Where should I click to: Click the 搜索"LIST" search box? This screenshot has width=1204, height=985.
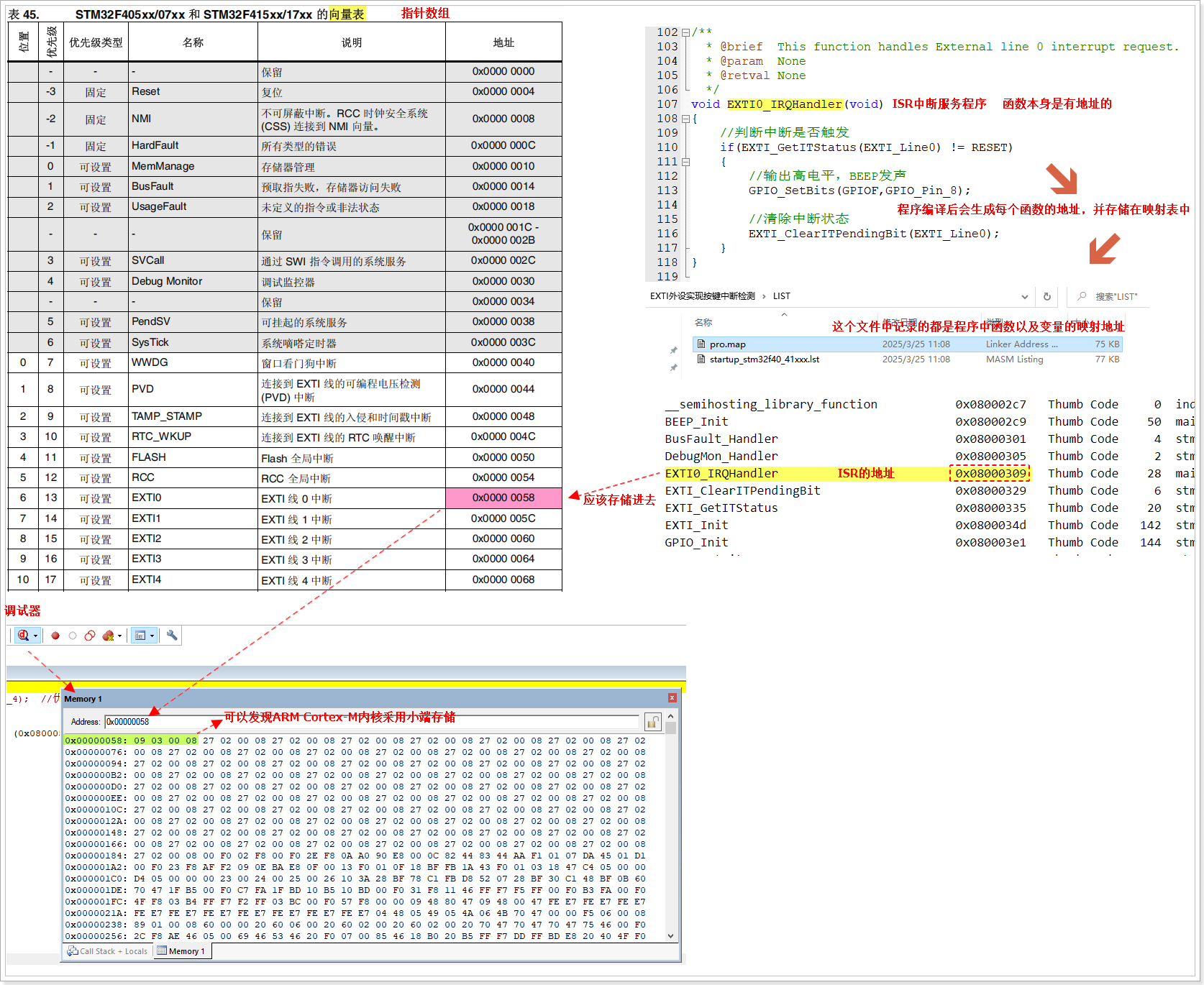[x=1108, y=297]
